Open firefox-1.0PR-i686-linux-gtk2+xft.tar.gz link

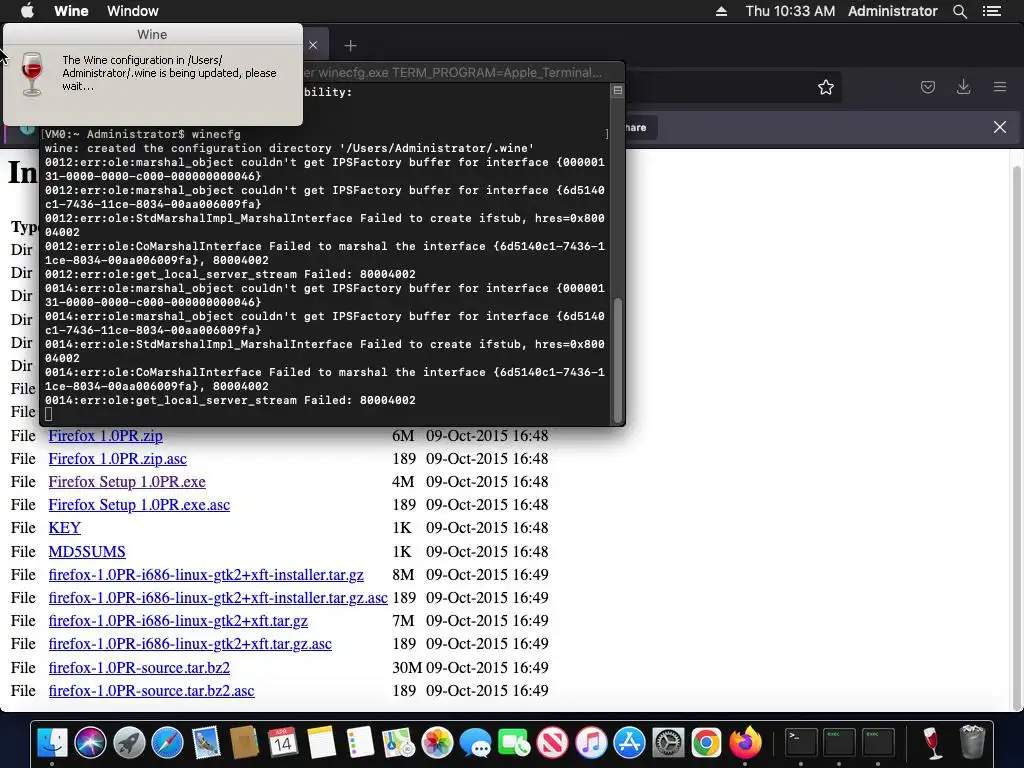[178, 620]
